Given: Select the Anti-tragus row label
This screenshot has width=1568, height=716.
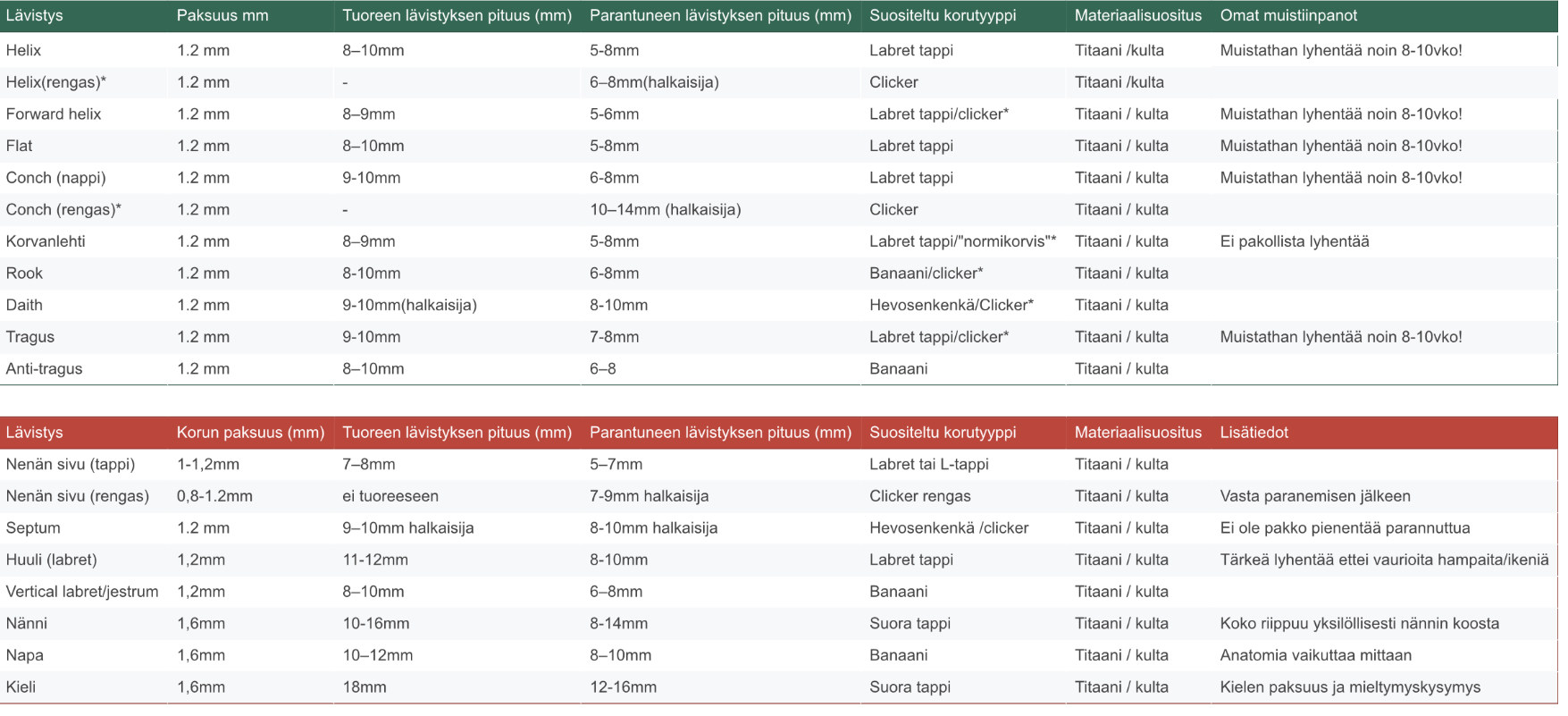Looking at the screenshot, I should [44, 369].
